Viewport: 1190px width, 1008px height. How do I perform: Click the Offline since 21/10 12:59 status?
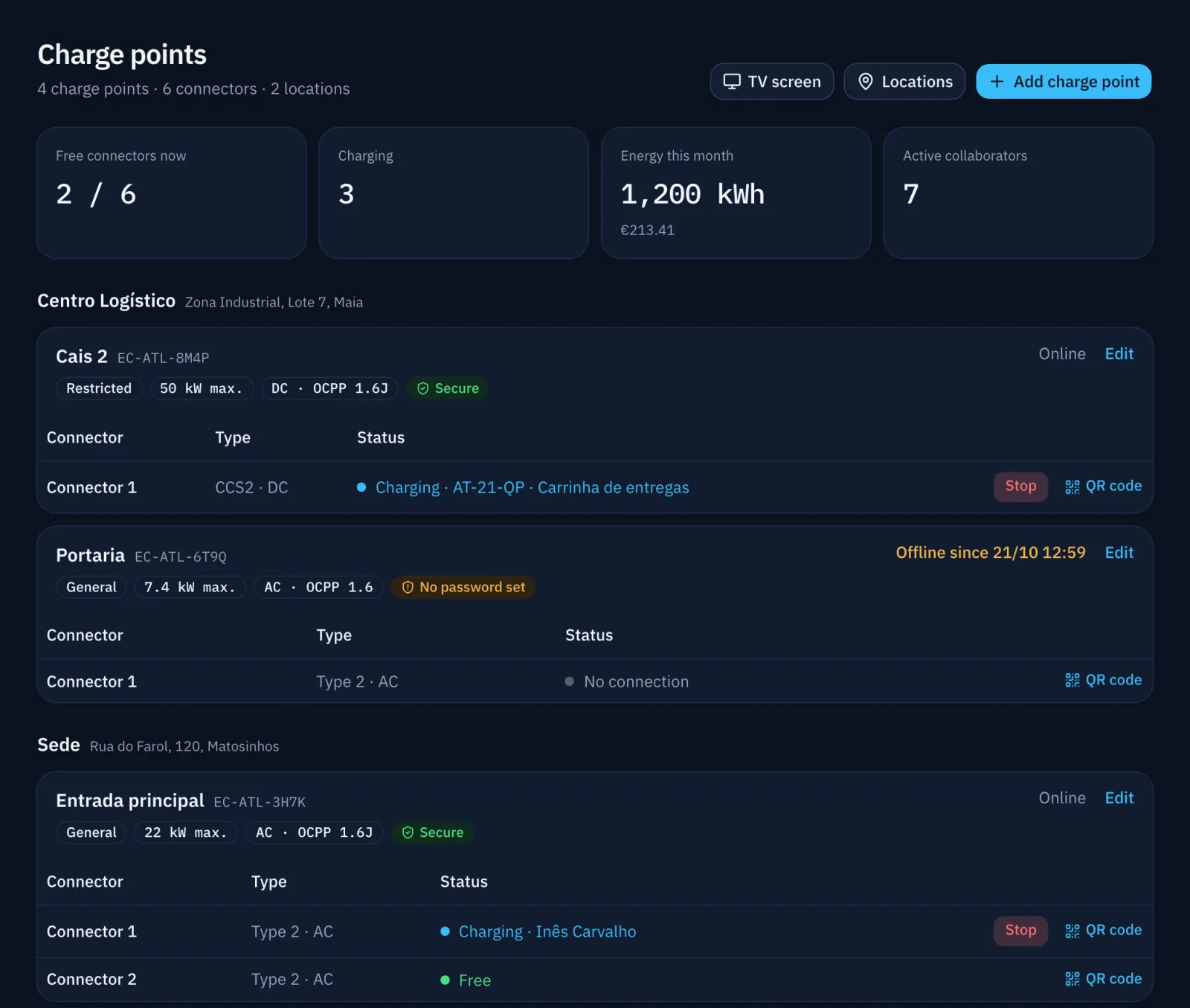(991, 553)
